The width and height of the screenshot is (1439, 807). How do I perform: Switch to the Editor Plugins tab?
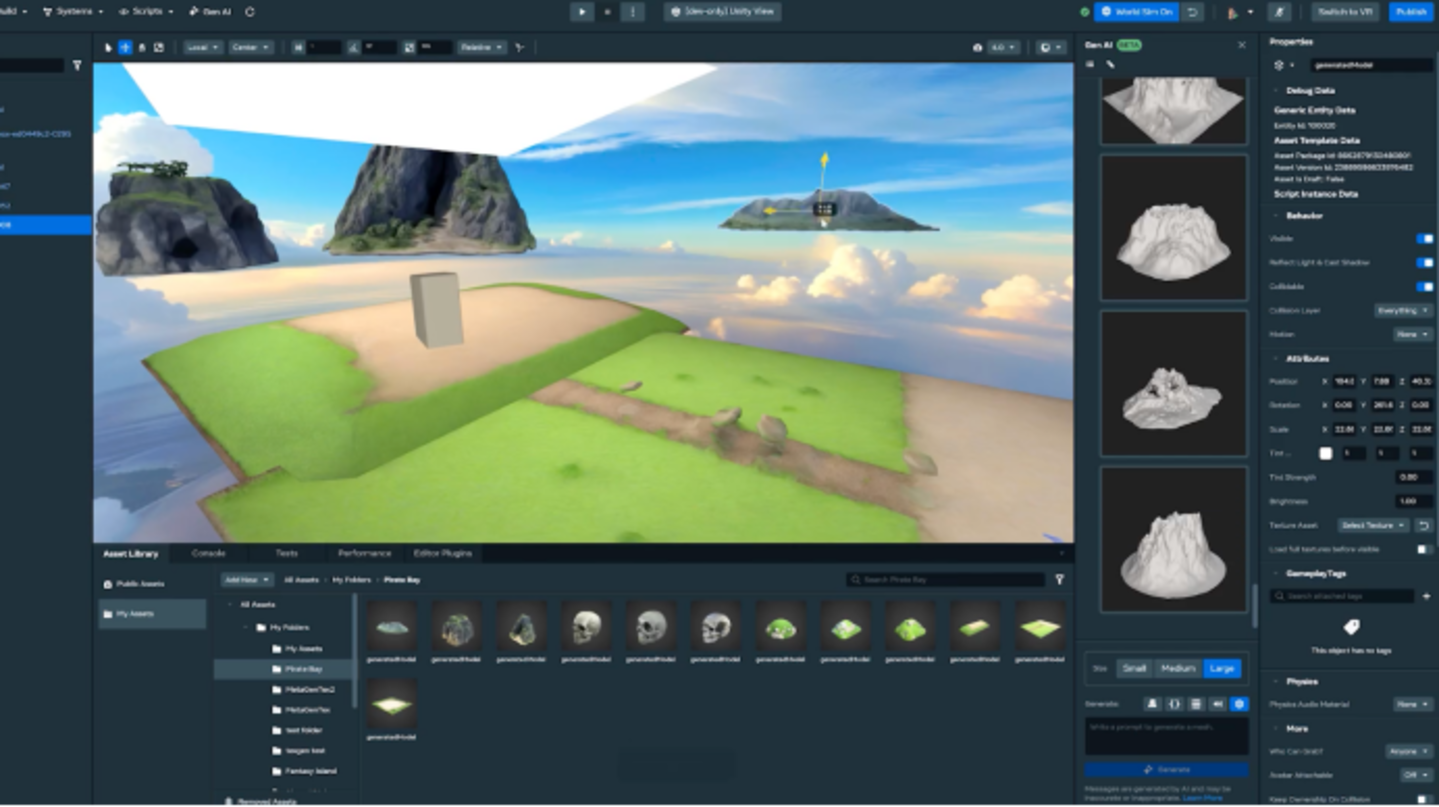(x=442, y=553)
